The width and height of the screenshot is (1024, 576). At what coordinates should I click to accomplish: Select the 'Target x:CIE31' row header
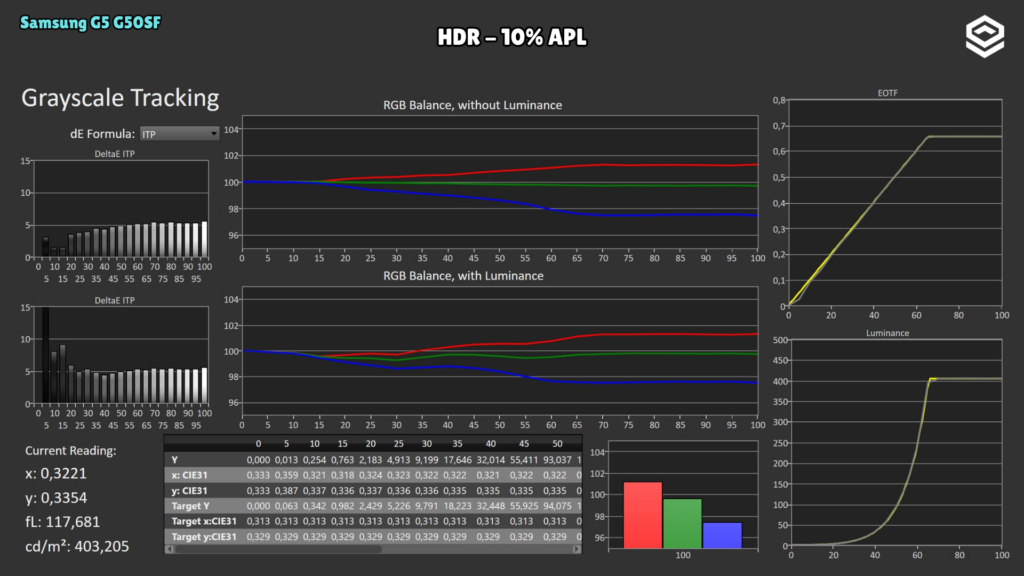click(204, 521)
